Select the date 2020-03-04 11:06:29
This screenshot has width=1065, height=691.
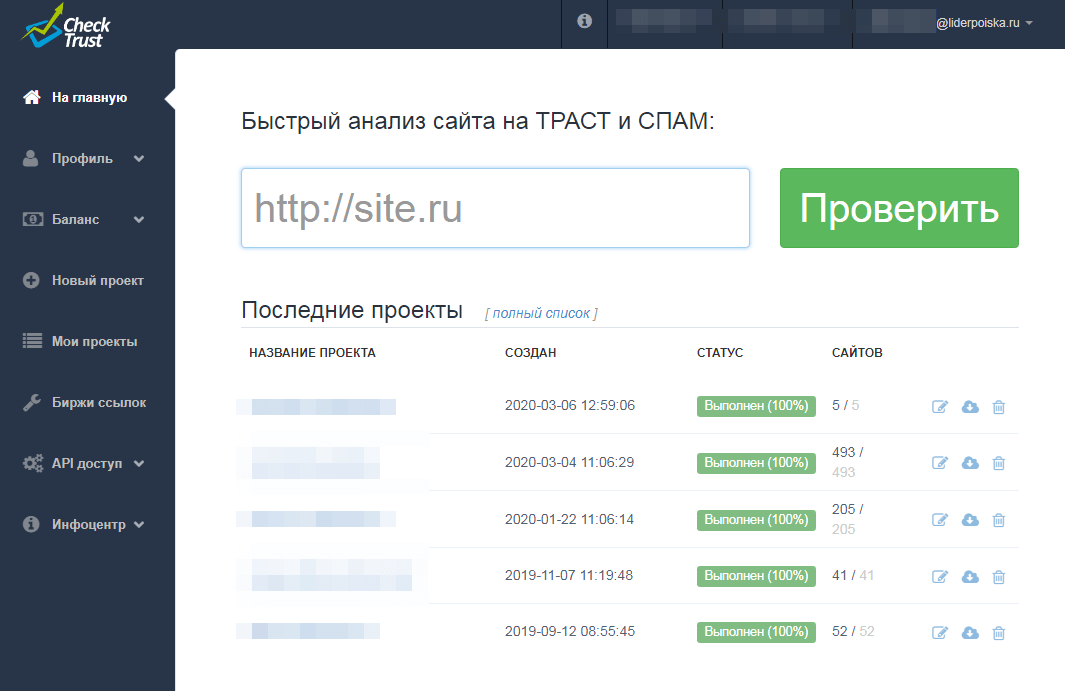coord(569,463)
